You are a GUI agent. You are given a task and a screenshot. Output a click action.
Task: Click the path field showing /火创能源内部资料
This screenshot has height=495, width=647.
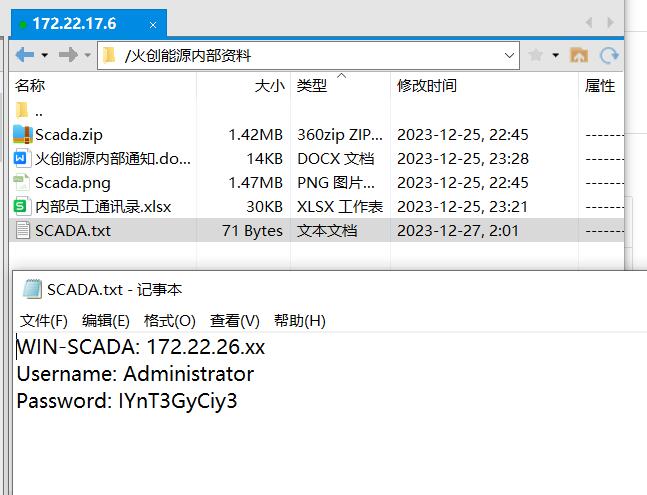[x=300, y=55]
